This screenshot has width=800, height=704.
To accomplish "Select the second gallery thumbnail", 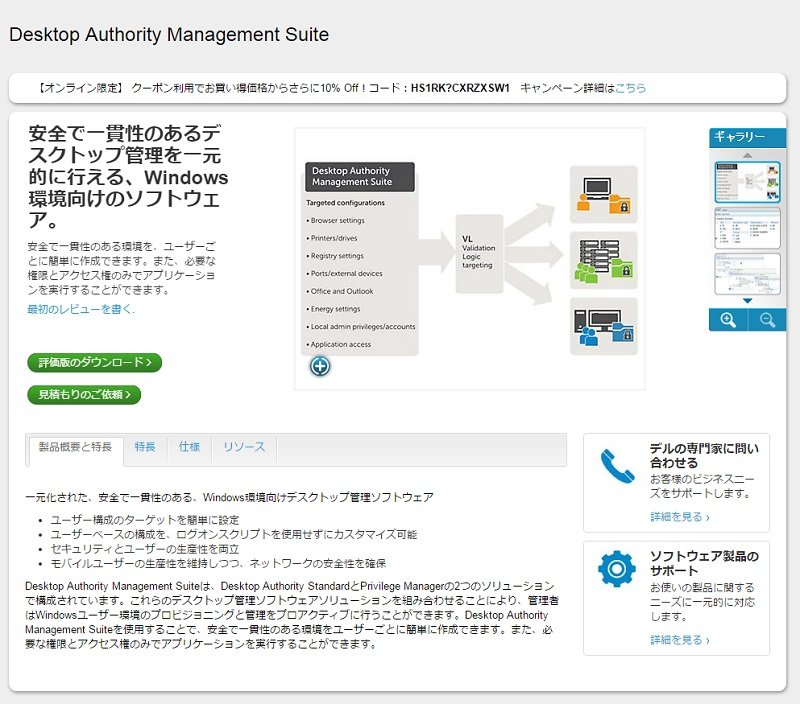I will click(x=747, y=228).
